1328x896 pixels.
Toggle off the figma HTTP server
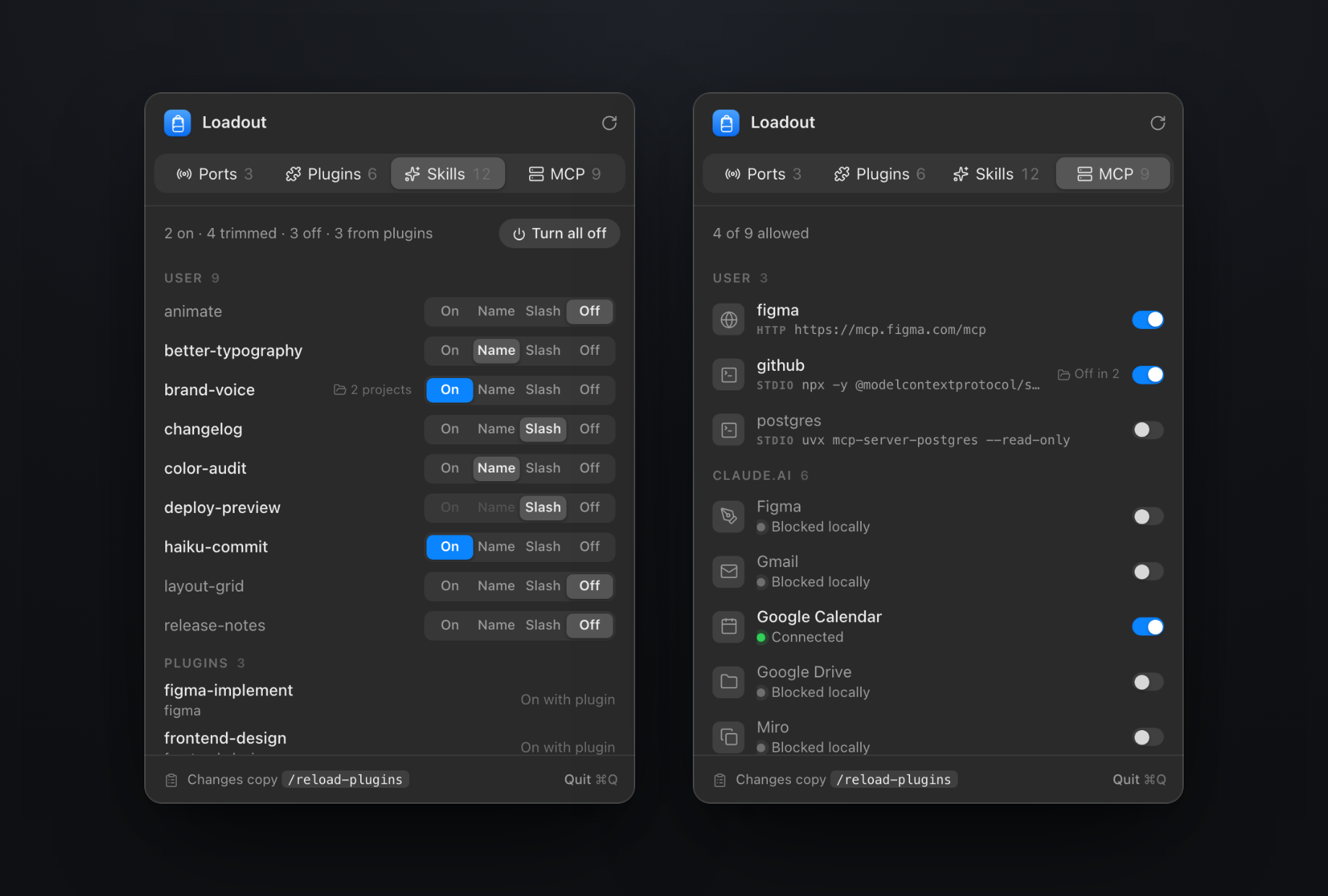click(x=1148, y=320)
